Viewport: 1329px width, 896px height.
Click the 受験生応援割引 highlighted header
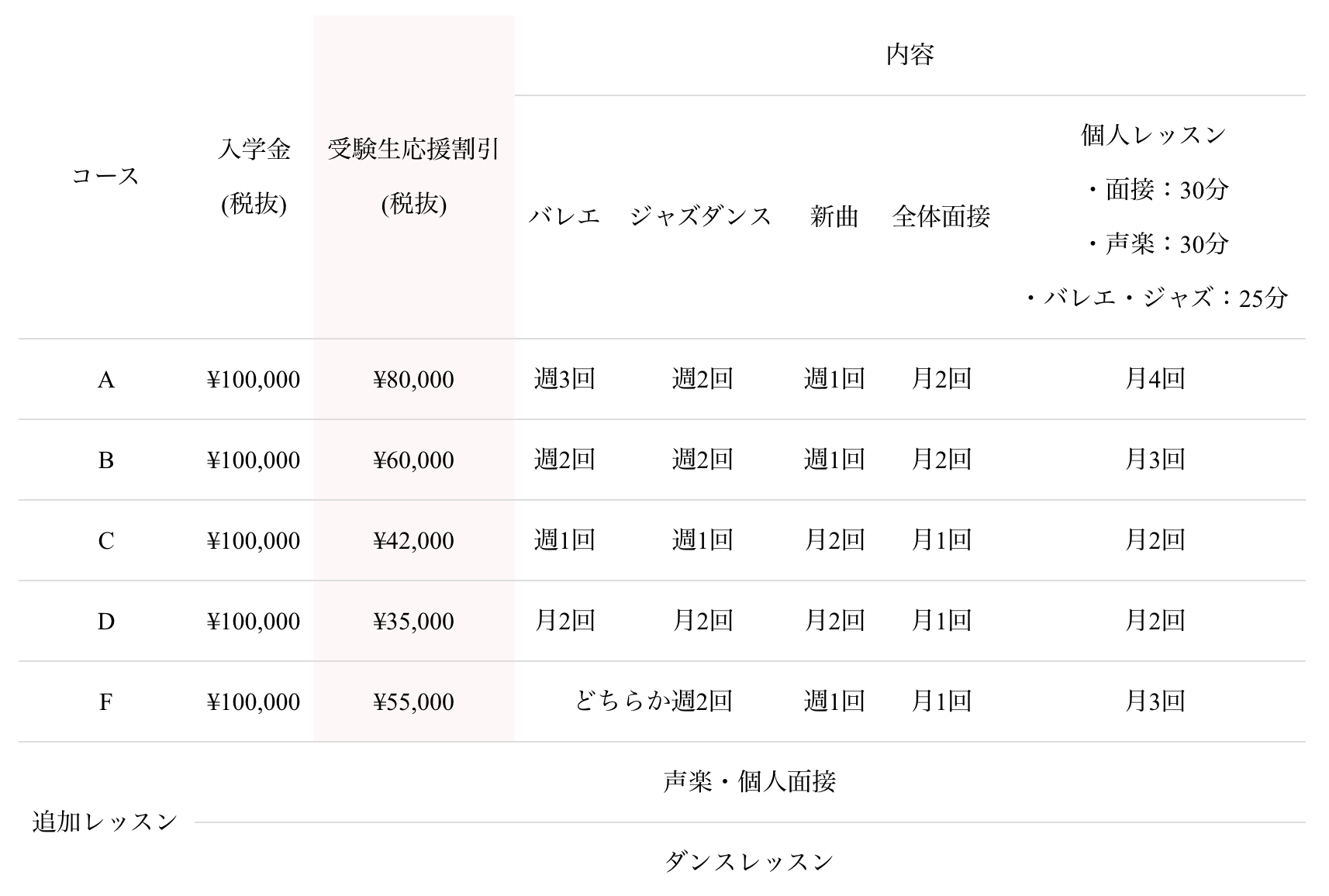pos(414,176)
